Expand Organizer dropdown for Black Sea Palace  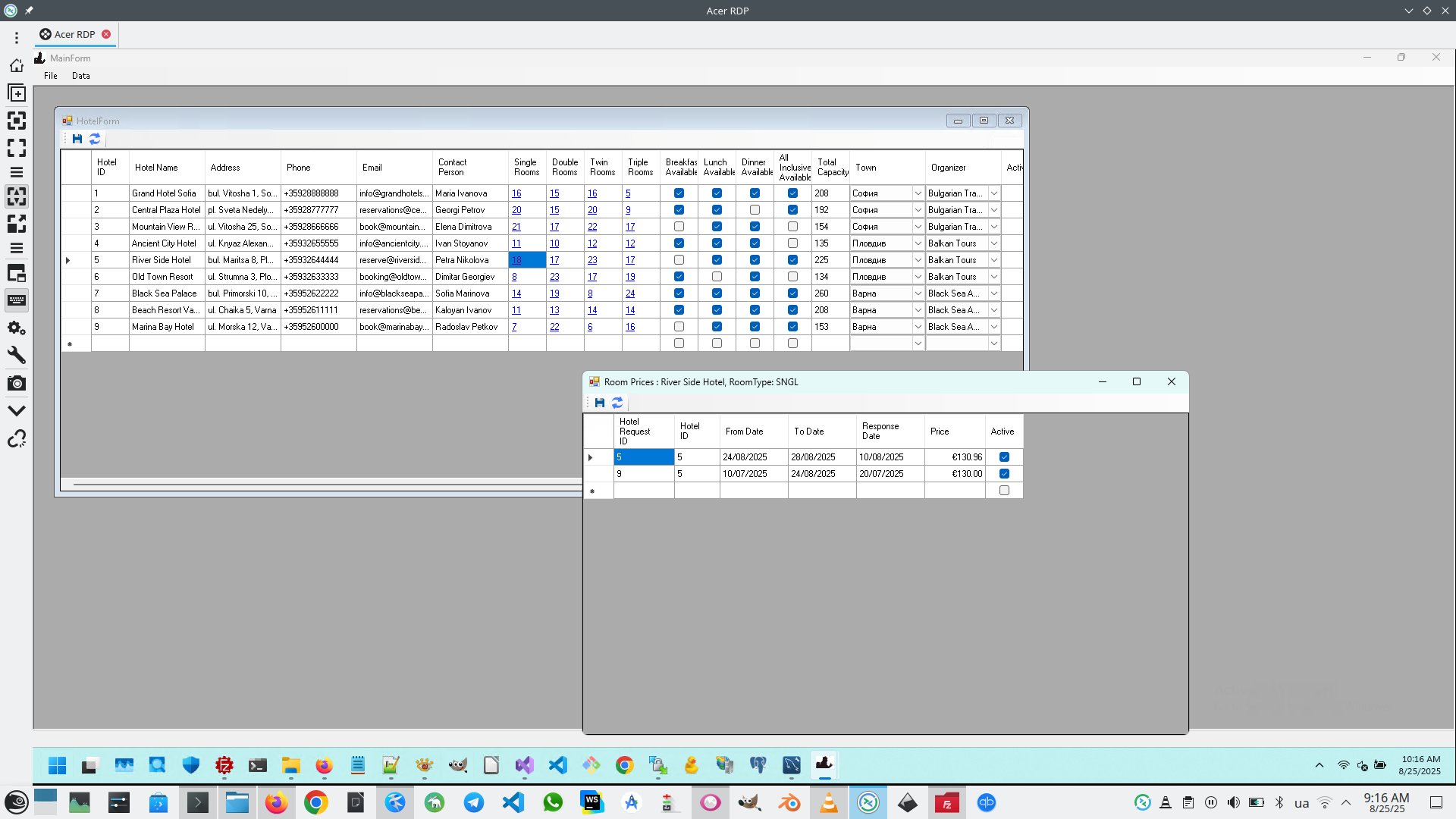click(x=993, y=293)
